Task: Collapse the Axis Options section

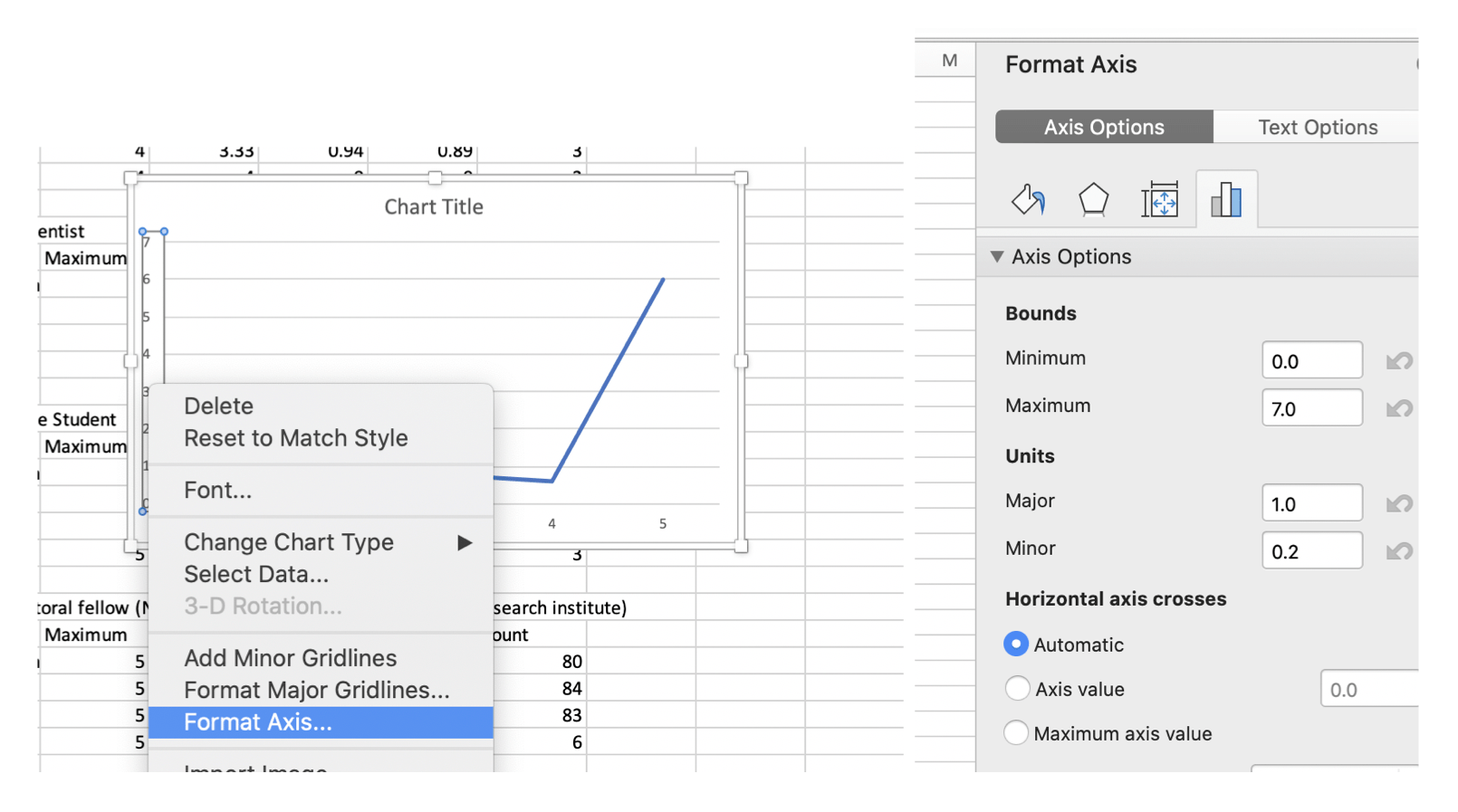Action: pos(997,257)
